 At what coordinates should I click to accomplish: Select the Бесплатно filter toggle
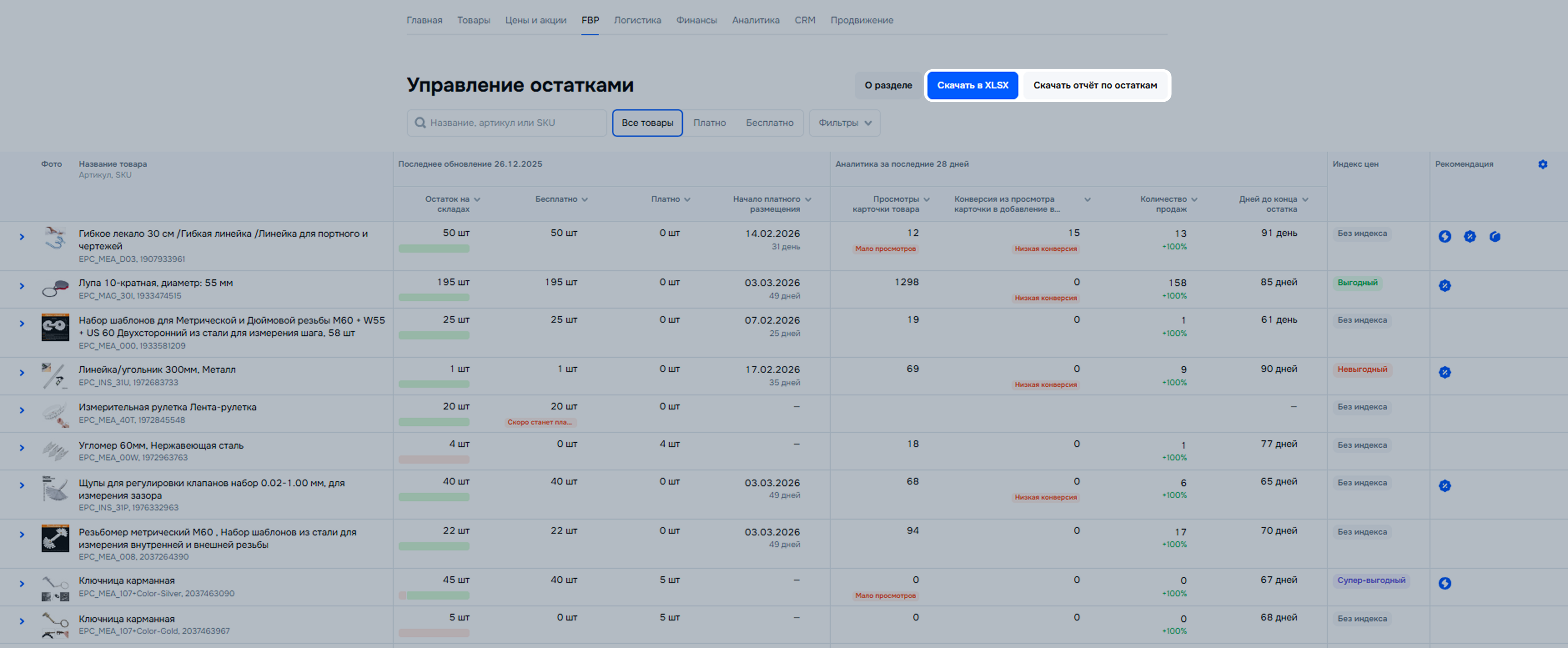pyautogui.click(x=769, y=123)
